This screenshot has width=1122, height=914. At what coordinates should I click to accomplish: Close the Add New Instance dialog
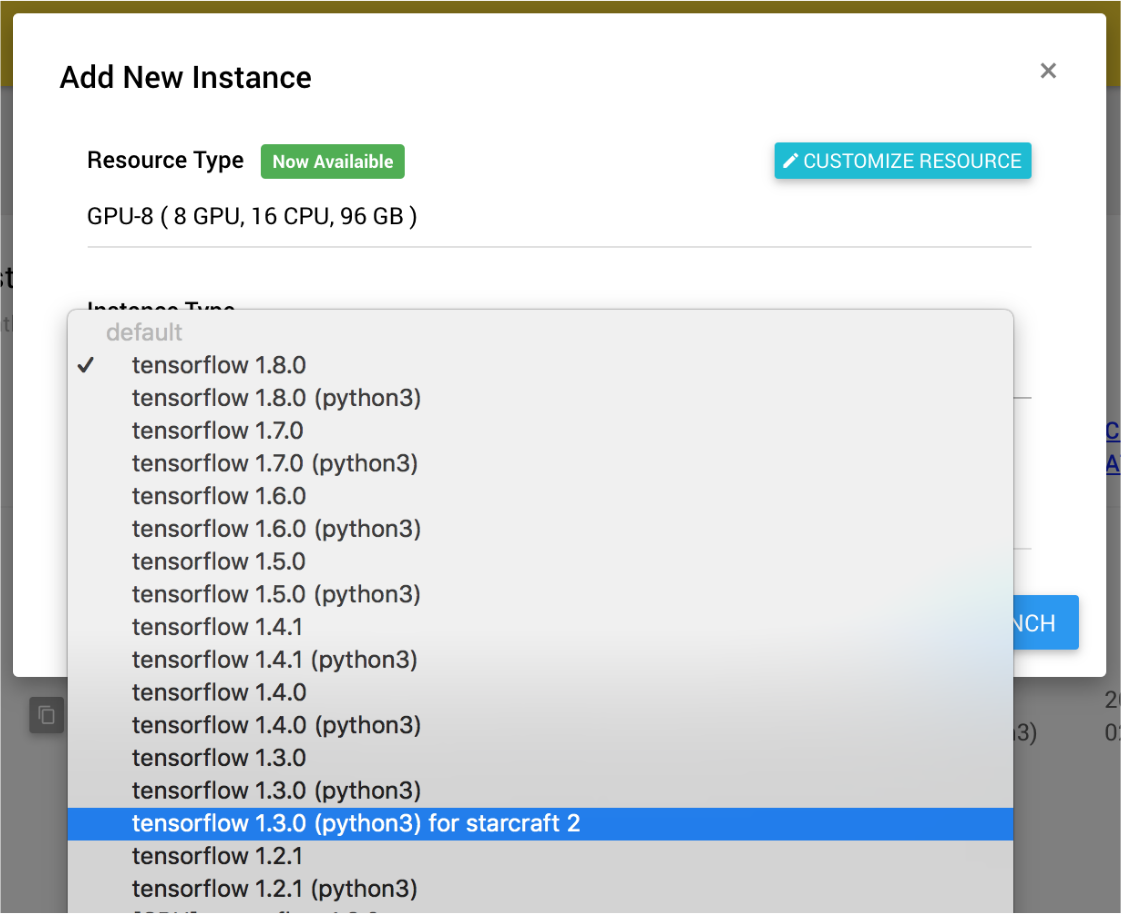[1048, 71]
